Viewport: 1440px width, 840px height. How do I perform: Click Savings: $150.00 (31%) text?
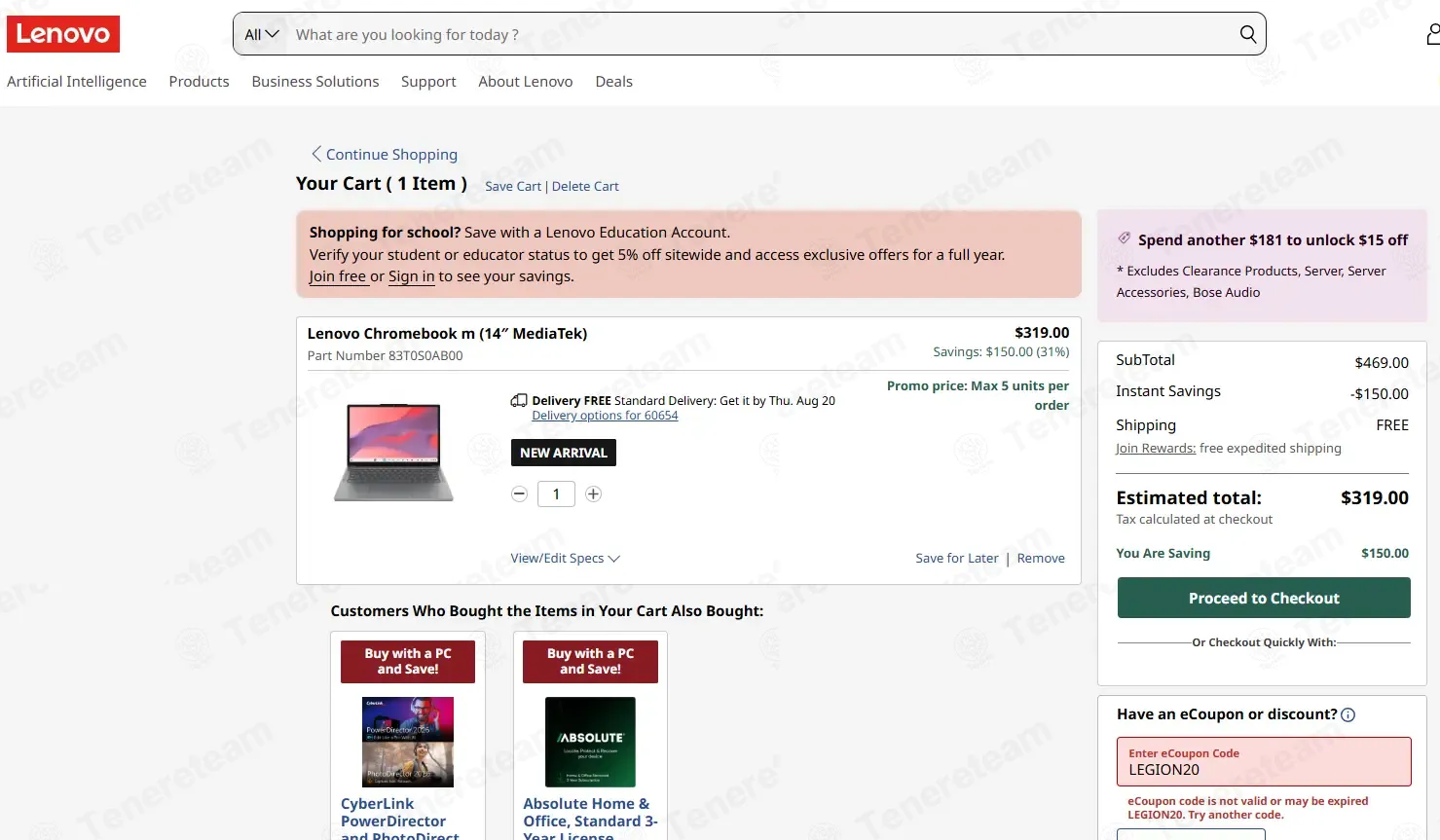coord(1001,352)
